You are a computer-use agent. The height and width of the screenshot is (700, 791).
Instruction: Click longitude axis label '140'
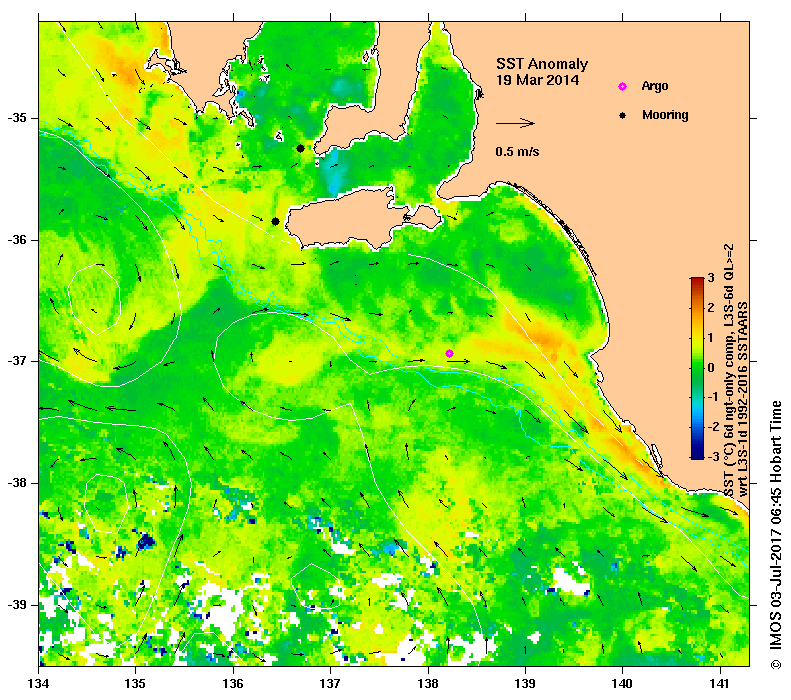[x=622, y=684]
